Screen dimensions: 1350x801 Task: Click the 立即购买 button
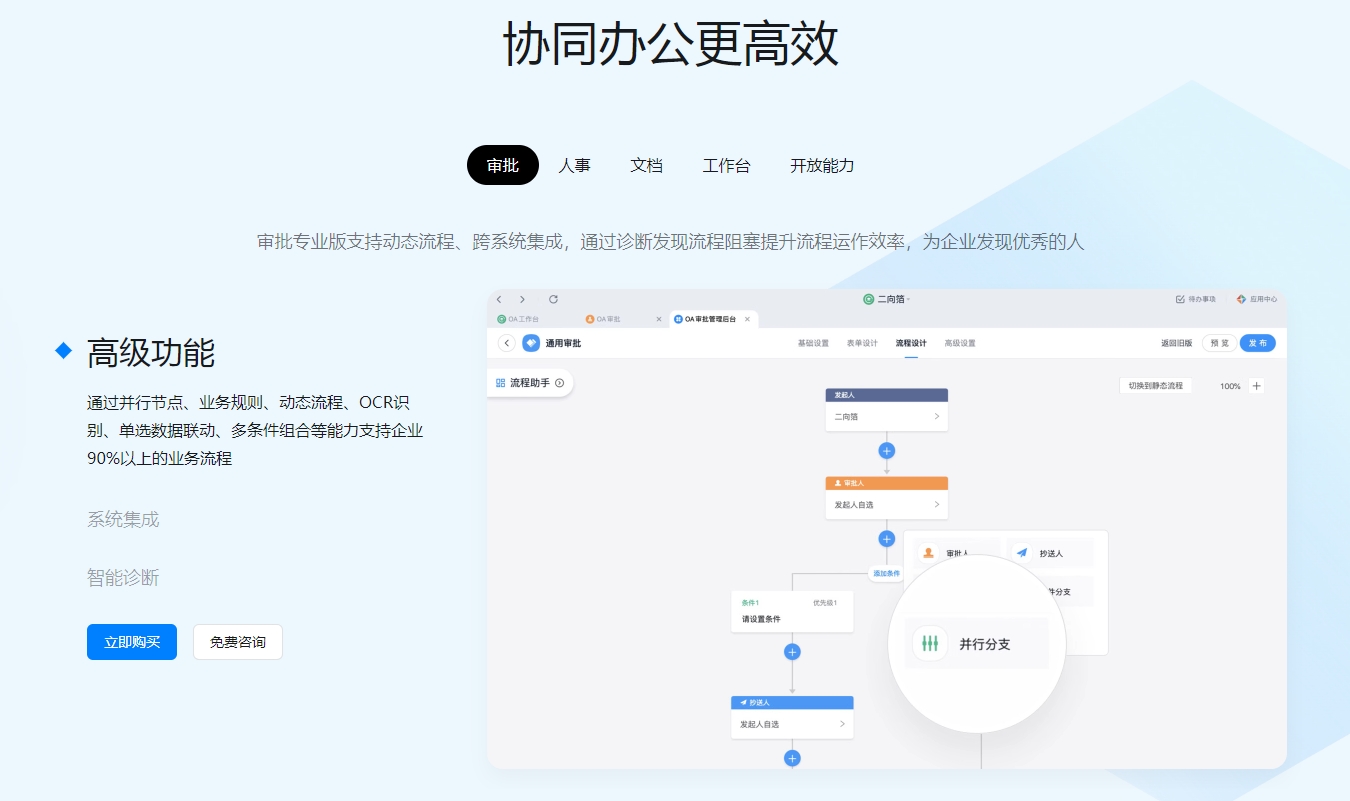[132, 642]
